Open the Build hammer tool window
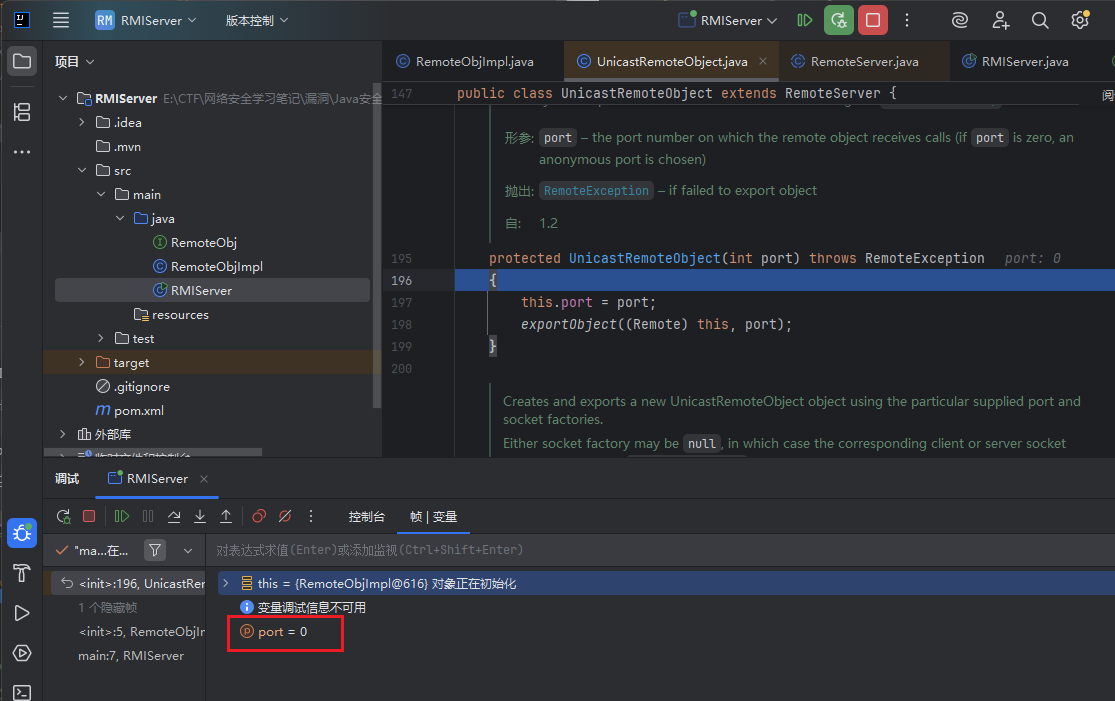 21,573
